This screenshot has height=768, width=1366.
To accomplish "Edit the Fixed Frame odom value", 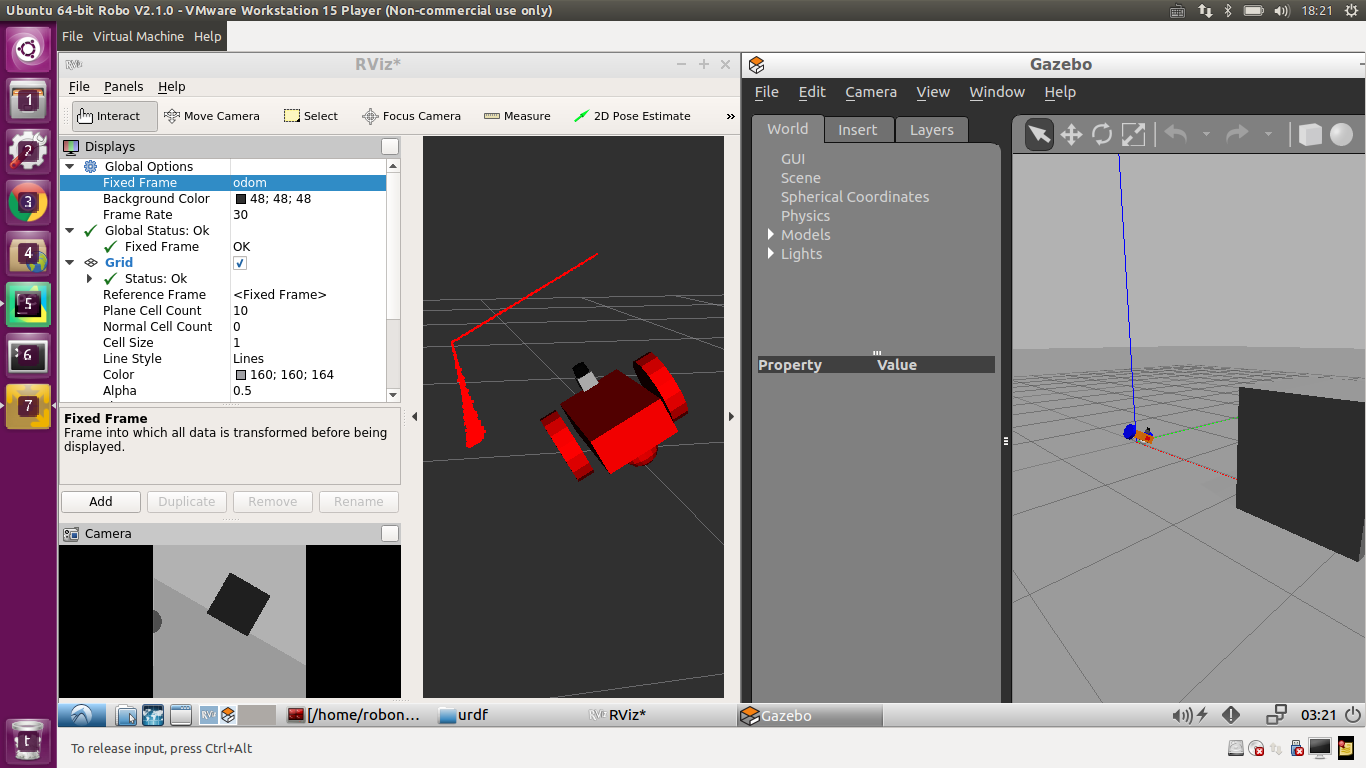I will tap(308, 183).
